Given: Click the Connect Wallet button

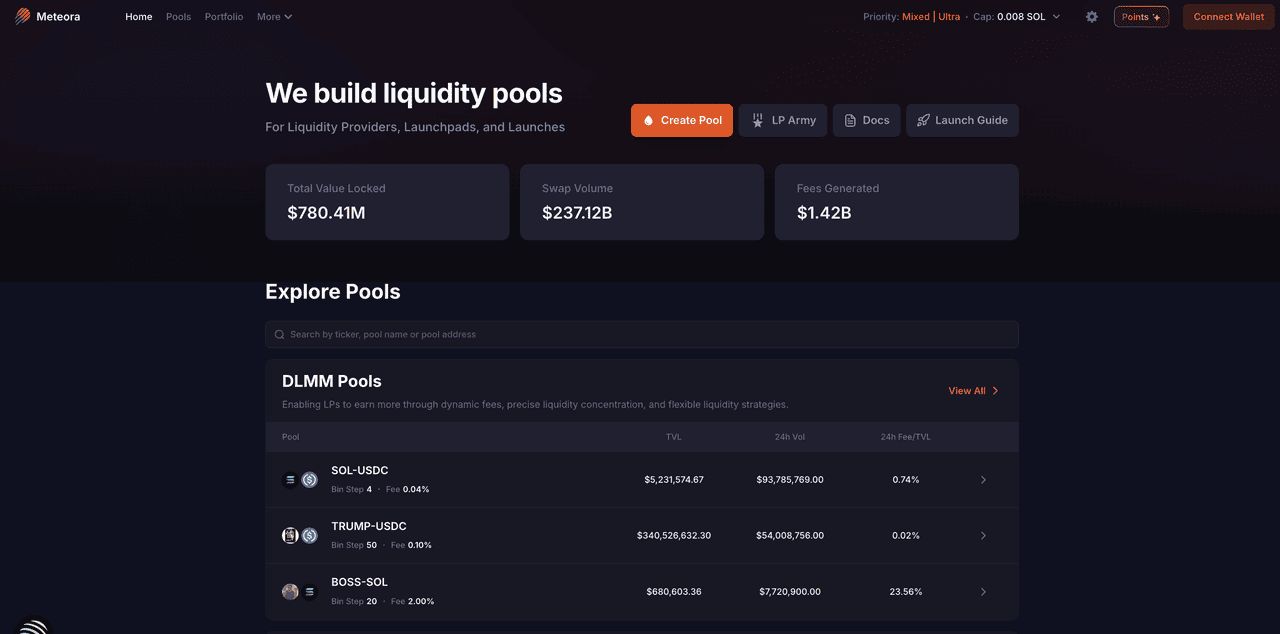Looking at the screenshot, I should (1228, 17).
